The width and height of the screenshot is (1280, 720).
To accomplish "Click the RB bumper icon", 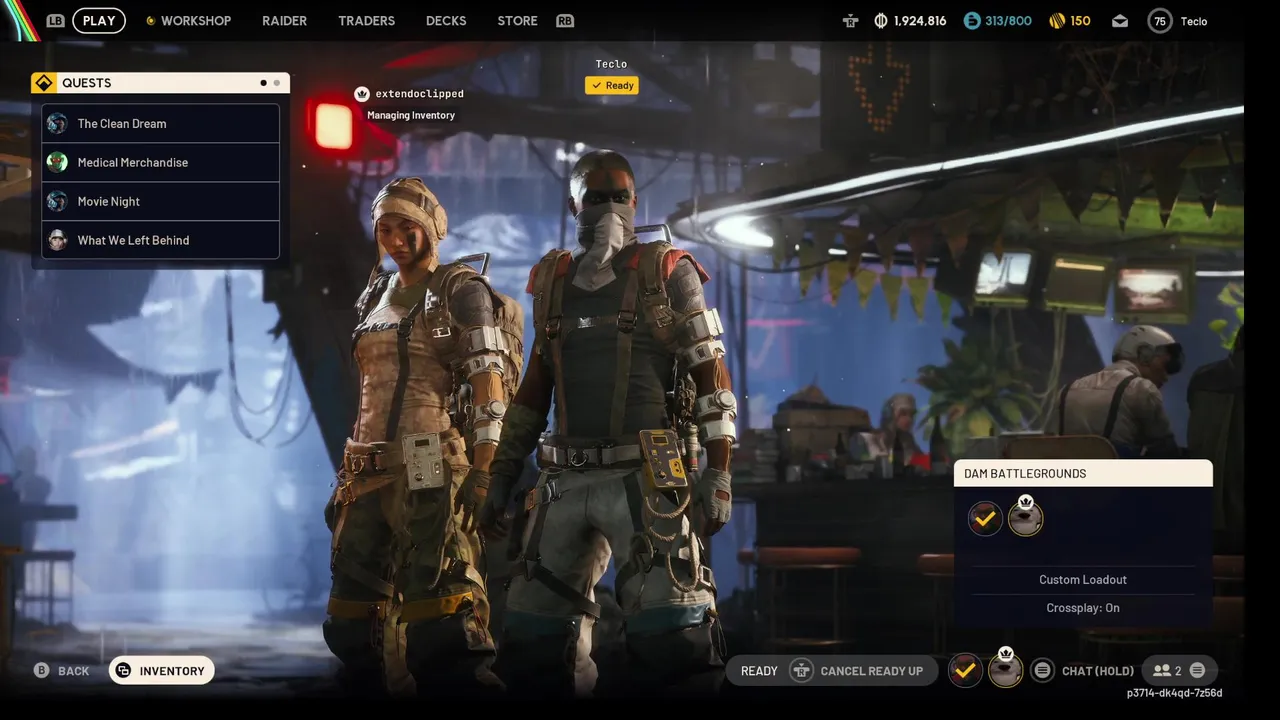I will [x=565, y=20].
